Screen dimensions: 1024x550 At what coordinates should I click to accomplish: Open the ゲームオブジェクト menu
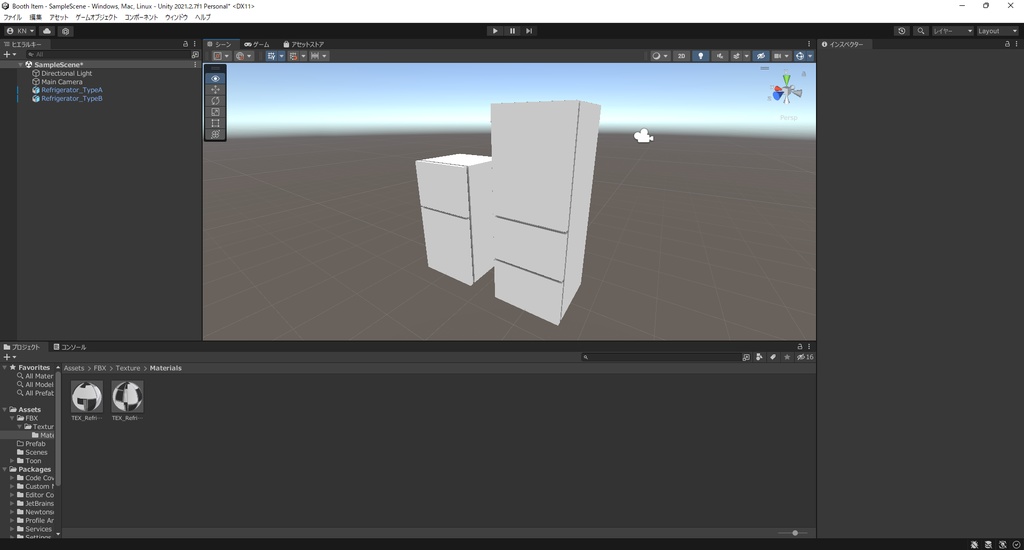click(97, 18)
